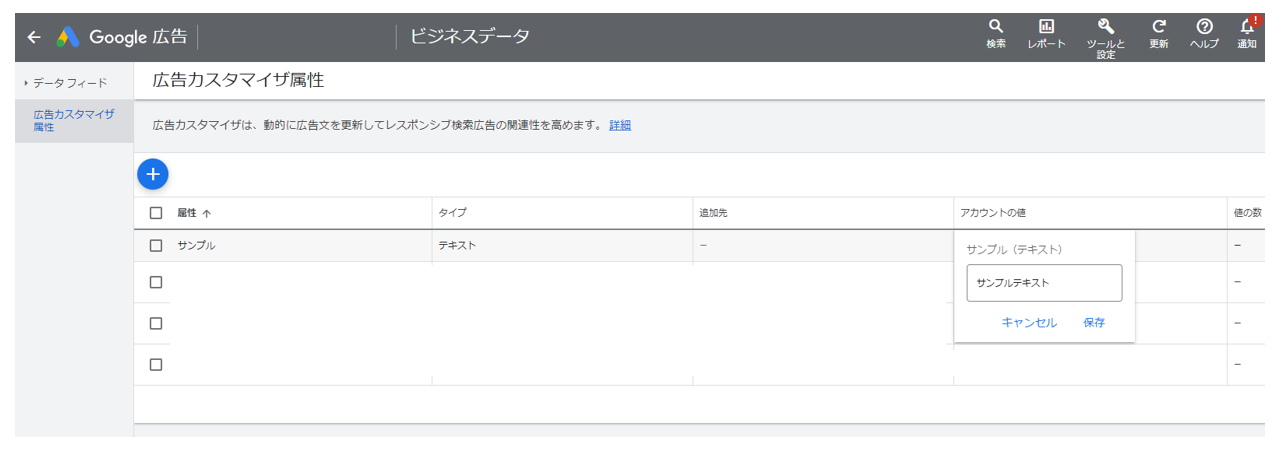
Task: Open ツールと設定 wrench menu
Action: click(x=1106, y=38)
